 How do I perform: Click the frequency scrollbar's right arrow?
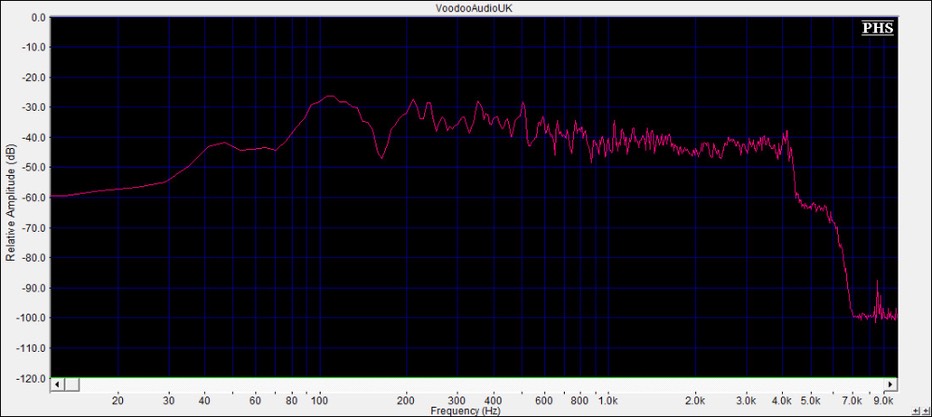click(x=890, y=385)
